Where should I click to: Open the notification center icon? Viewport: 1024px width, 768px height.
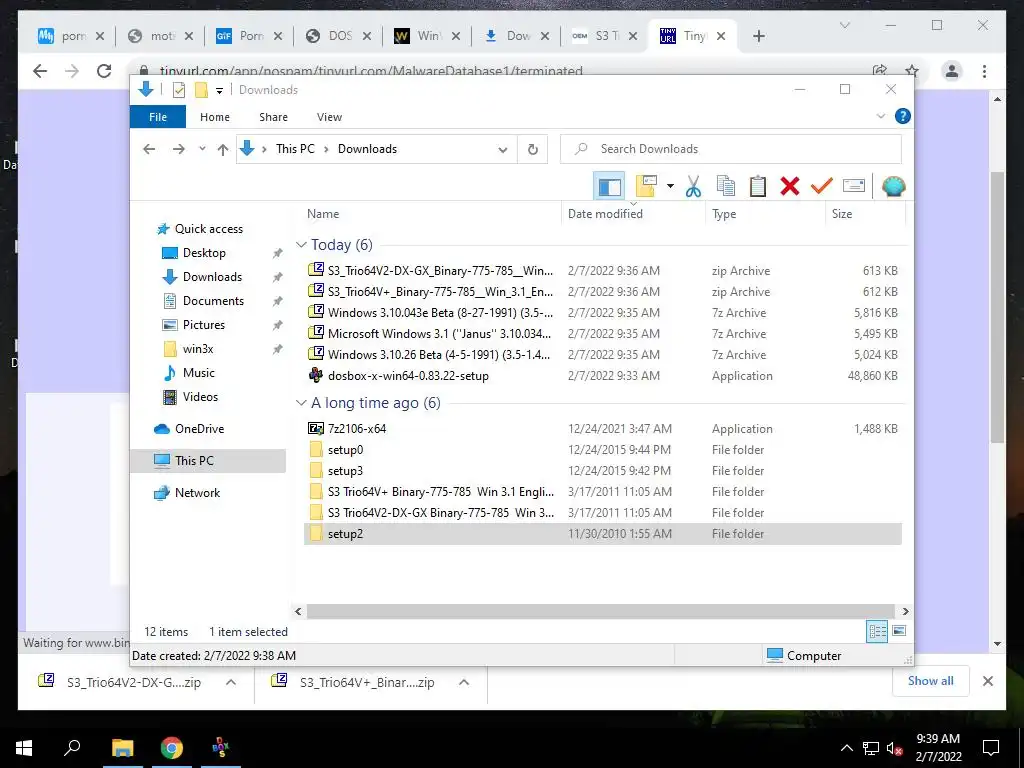(991, 748)
